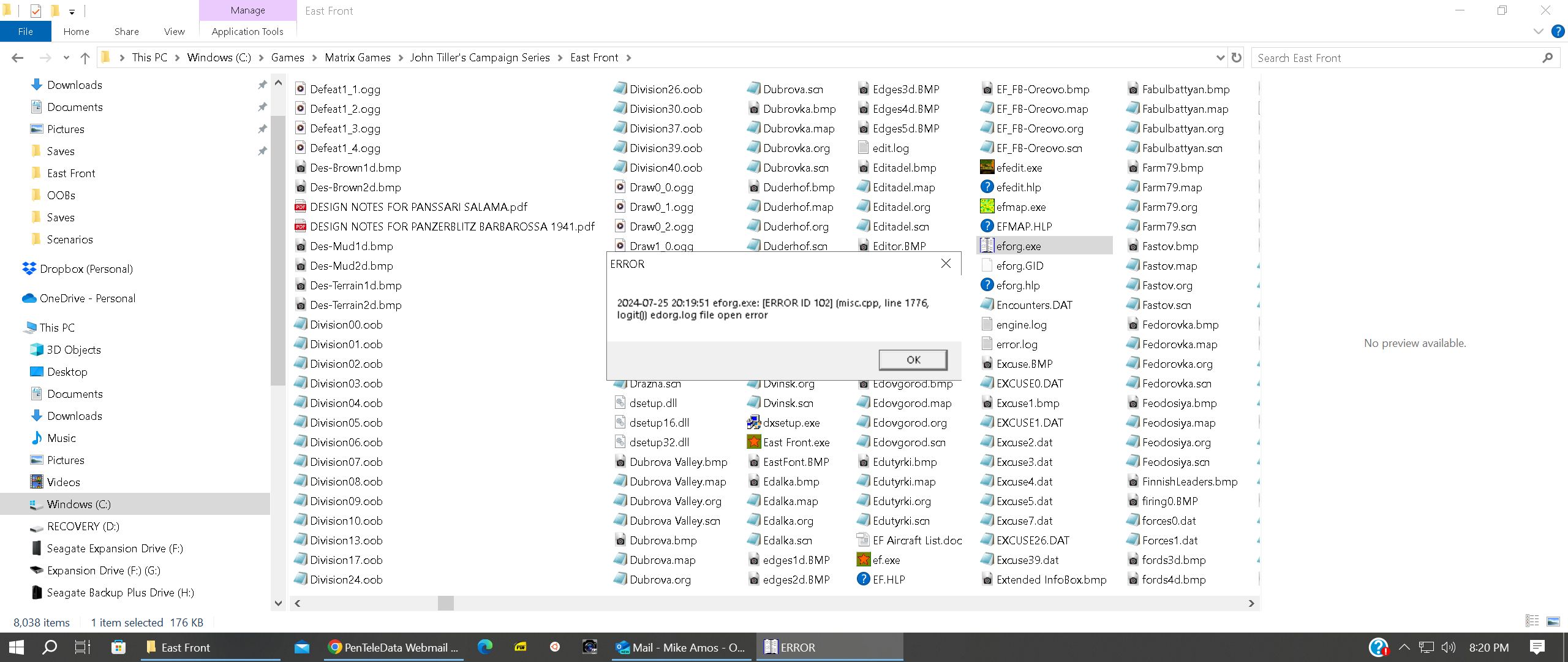Select efedit.exe application icon

(987, 167)
